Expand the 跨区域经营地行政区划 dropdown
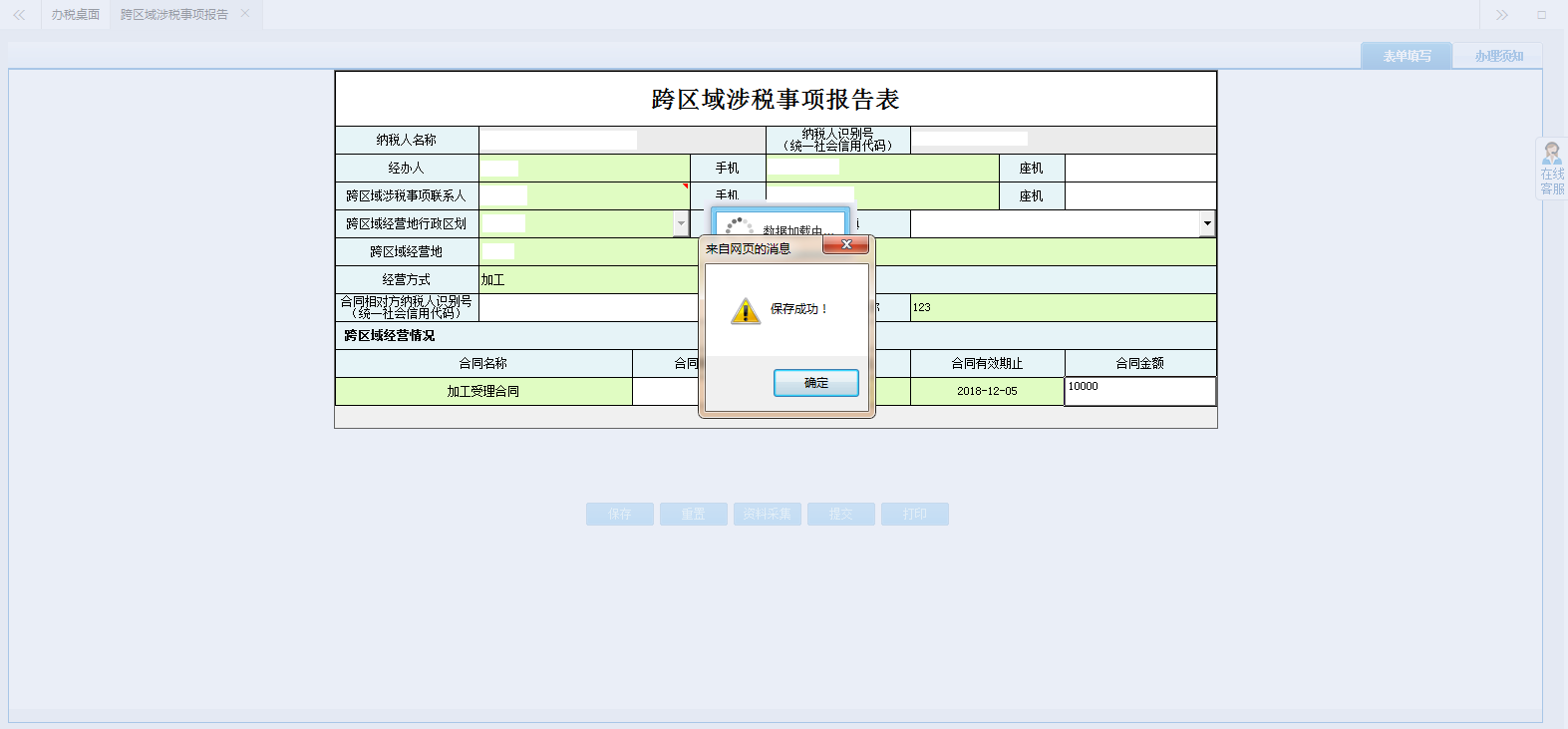Screen dimensions: 1568x729 (x=682, y=224)
